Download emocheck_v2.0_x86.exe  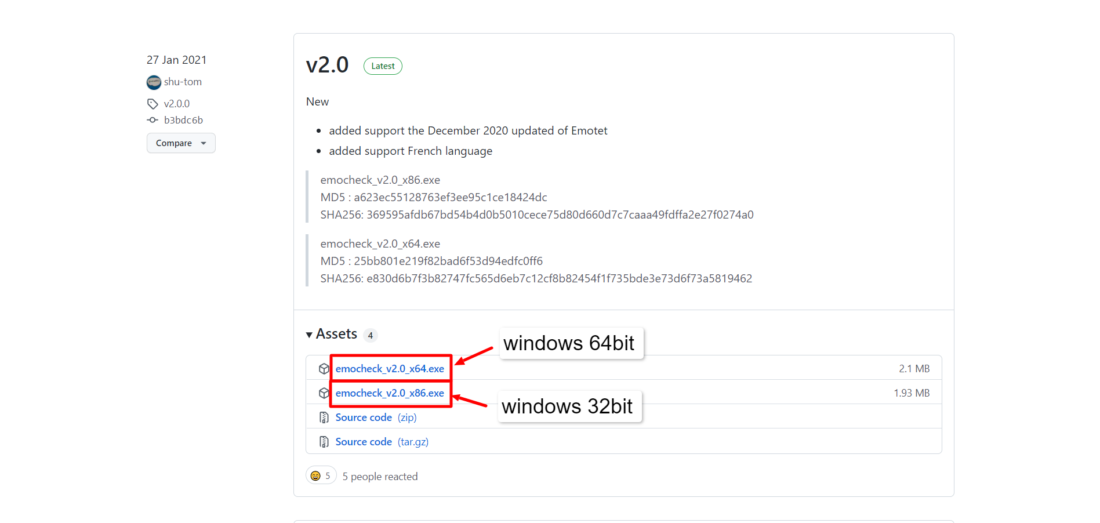coord(389,393)
